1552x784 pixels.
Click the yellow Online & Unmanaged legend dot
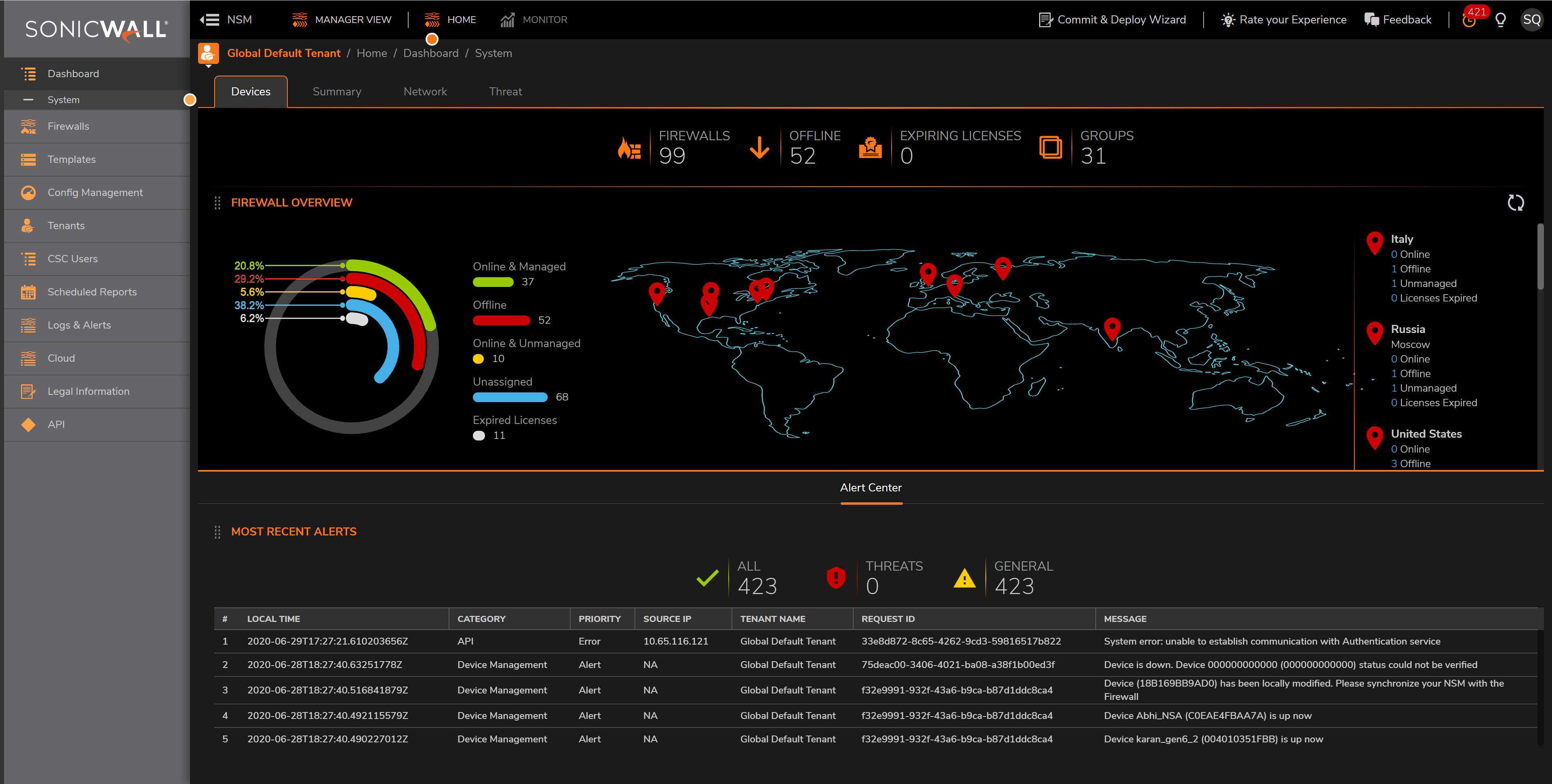click(479, 359)
